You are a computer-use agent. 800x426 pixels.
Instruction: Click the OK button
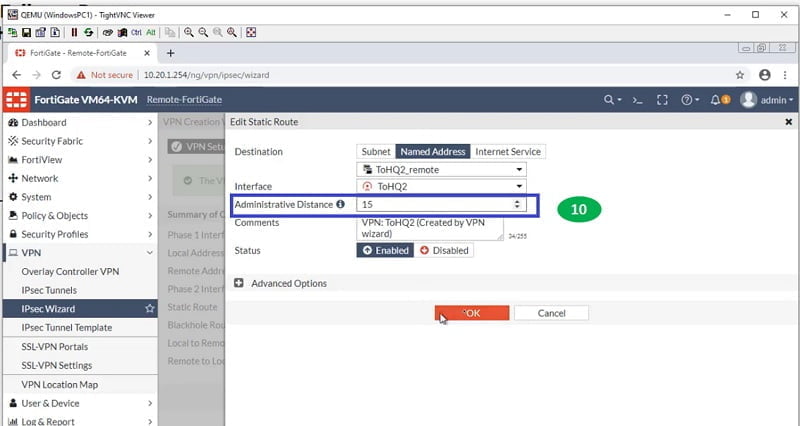coord(472,313)
